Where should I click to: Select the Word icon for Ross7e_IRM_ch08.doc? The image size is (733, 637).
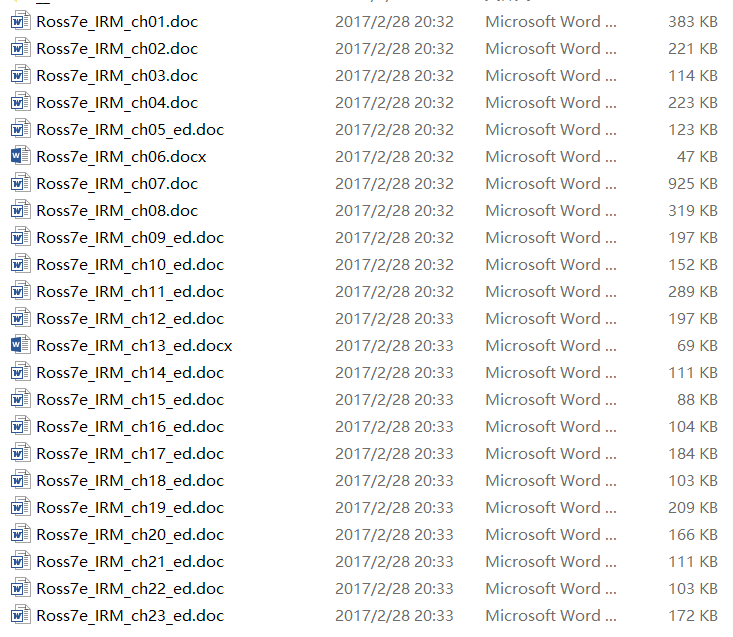21,211
